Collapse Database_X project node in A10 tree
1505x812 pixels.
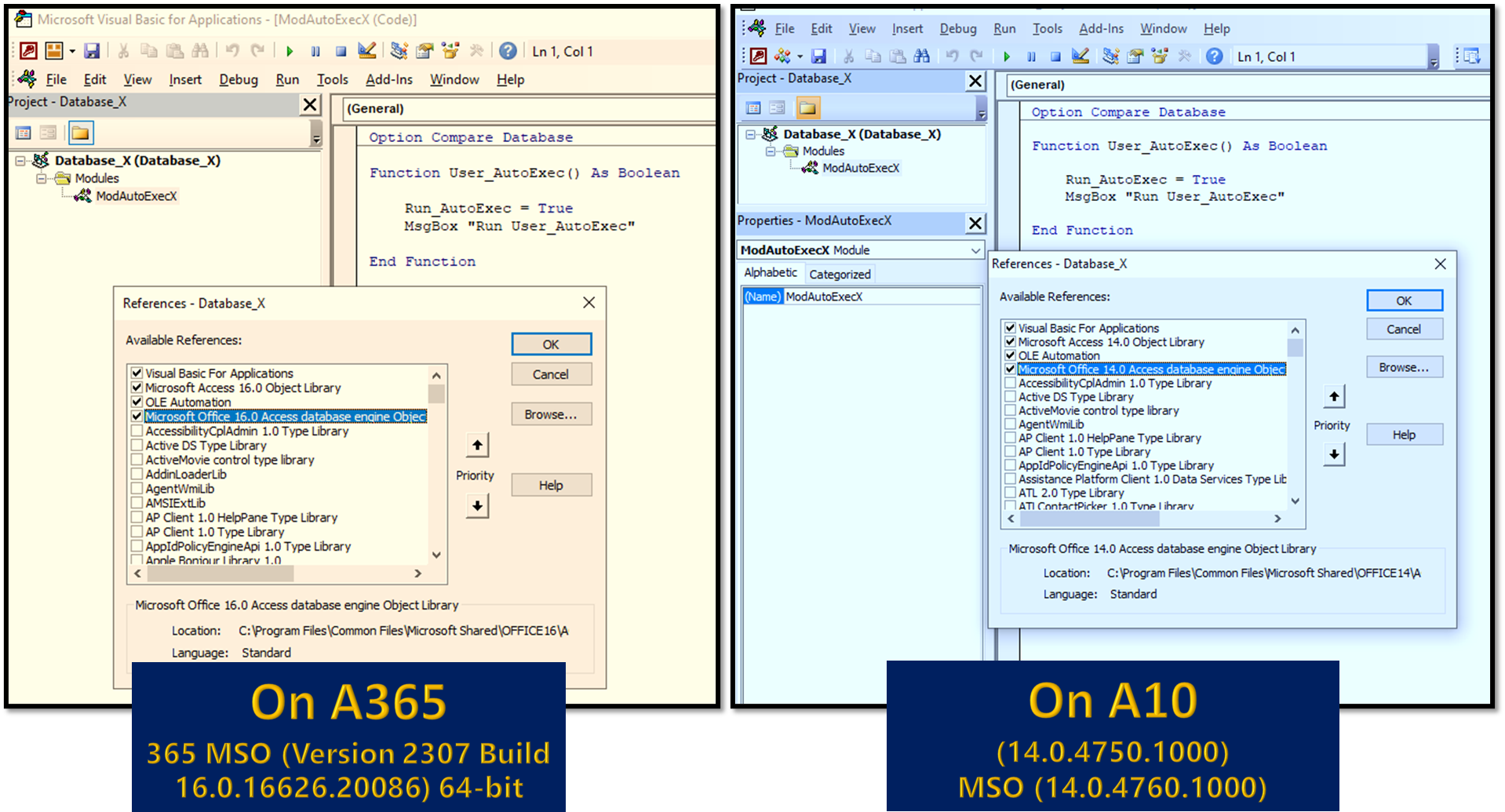coord(750,134)
